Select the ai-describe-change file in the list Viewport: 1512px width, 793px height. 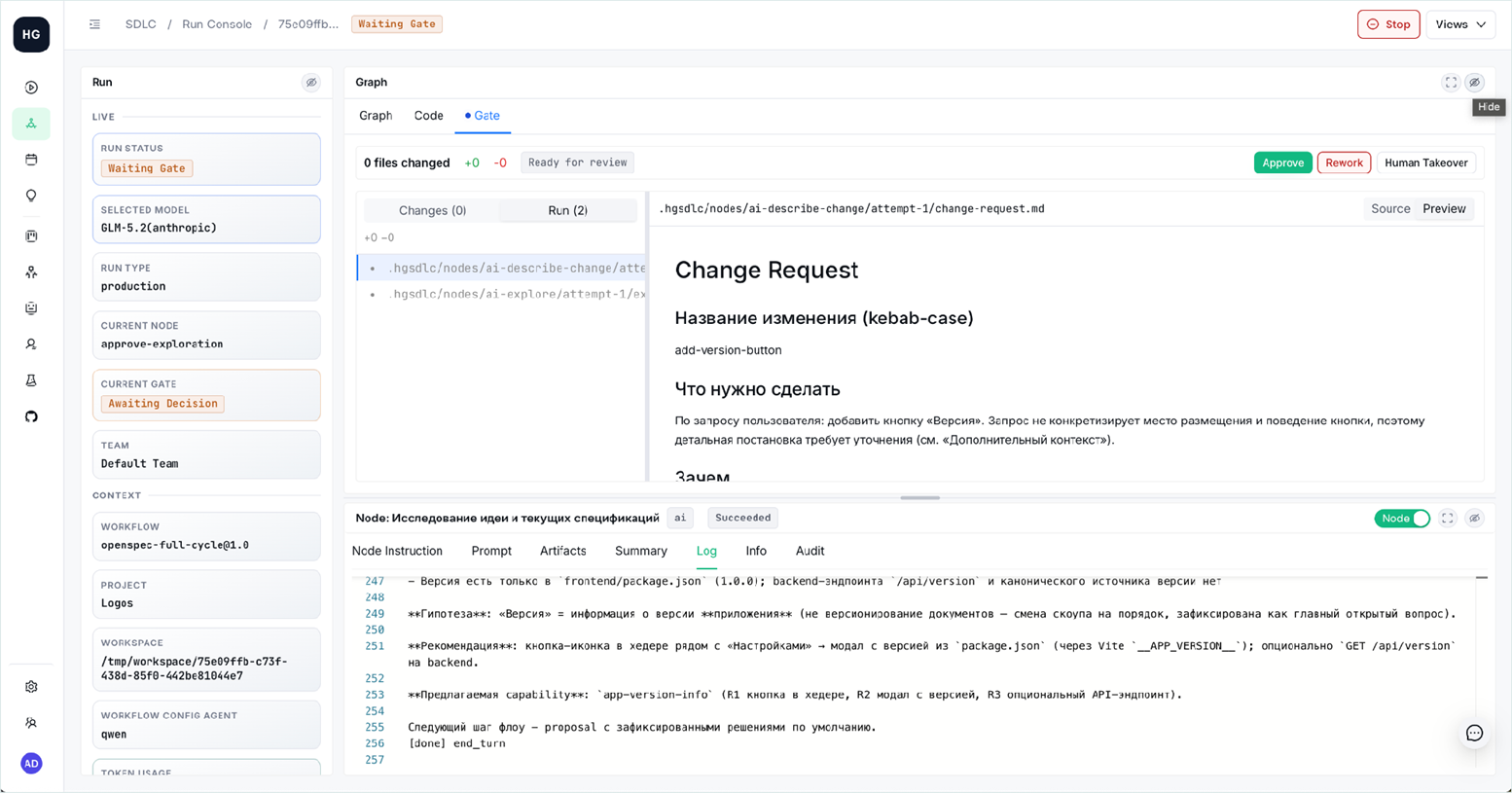click(502, 268)
